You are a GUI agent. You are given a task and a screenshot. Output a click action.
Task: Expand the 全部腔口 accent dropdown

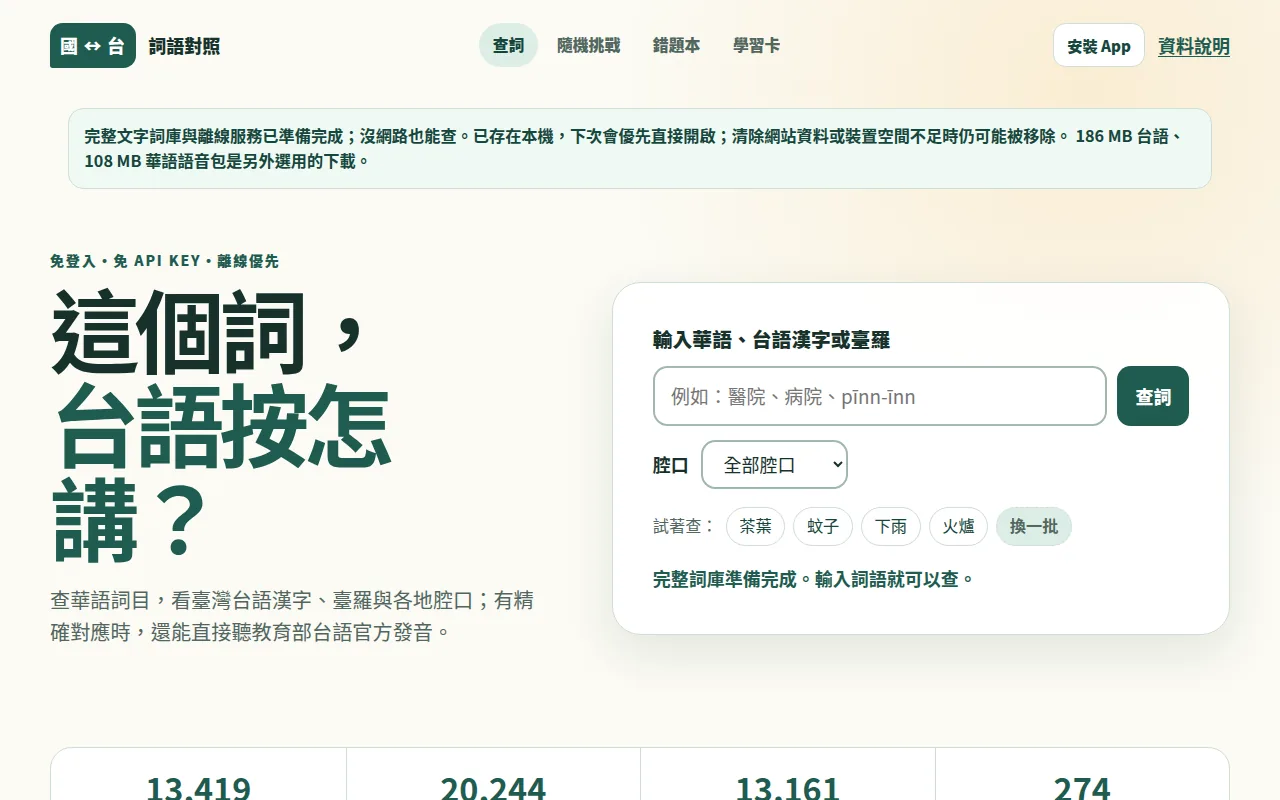pos(774,465)
